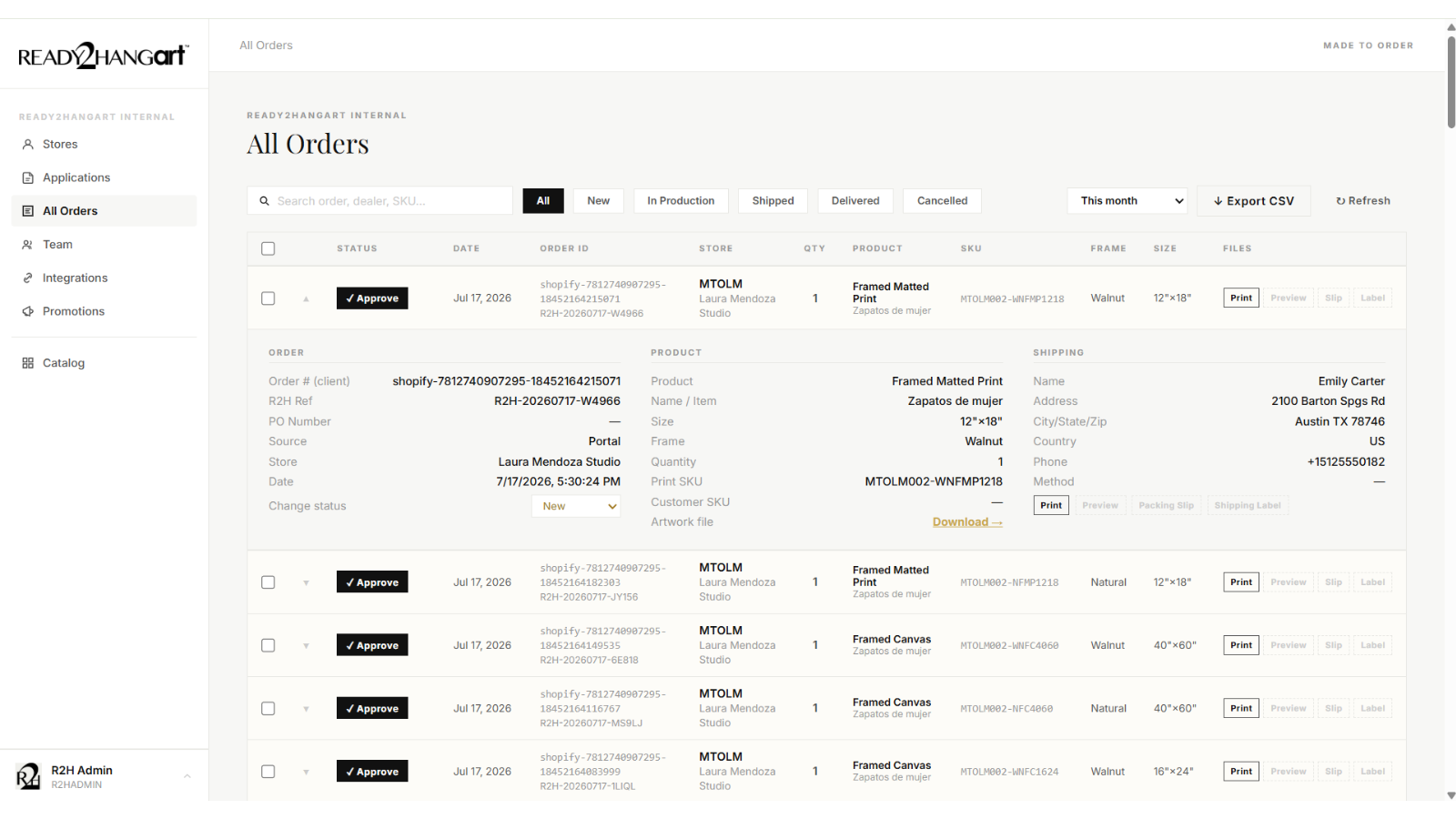Focus the search order, dealer, SKU field
Viewport: 1456px width, 819px height.
[380, 201]
